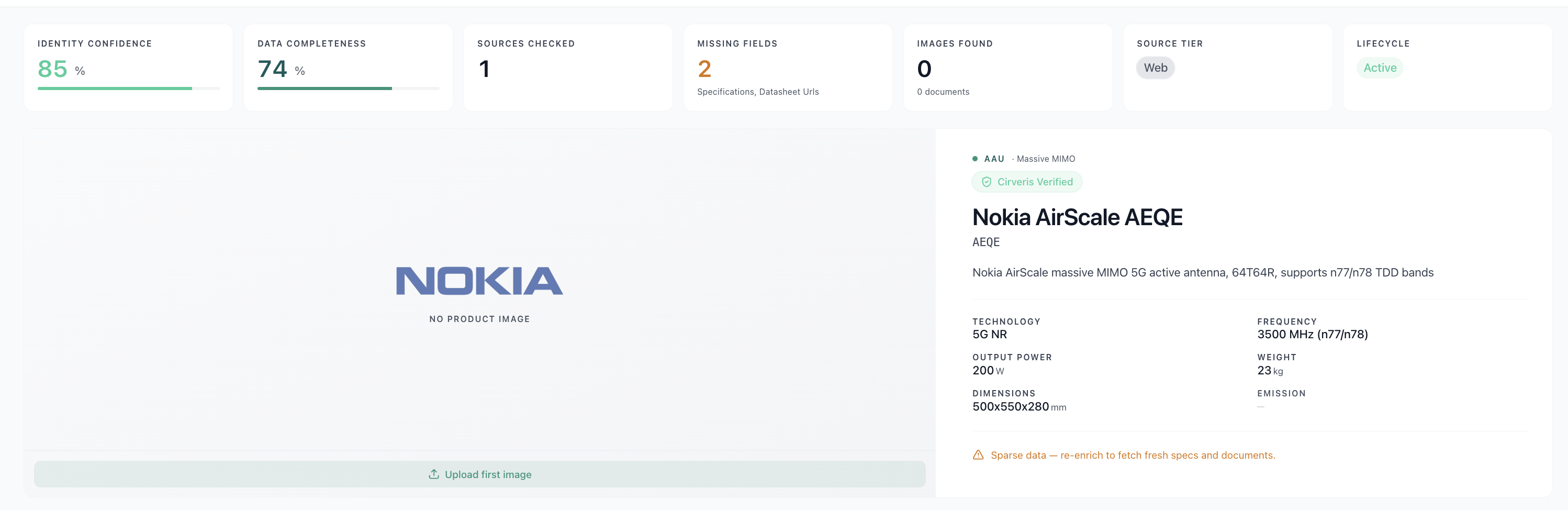Image resolution: width=1568 pixels, height=510 pixels.
Task: Click the identity confidence progress bar
Action: (x=128, y=89)
